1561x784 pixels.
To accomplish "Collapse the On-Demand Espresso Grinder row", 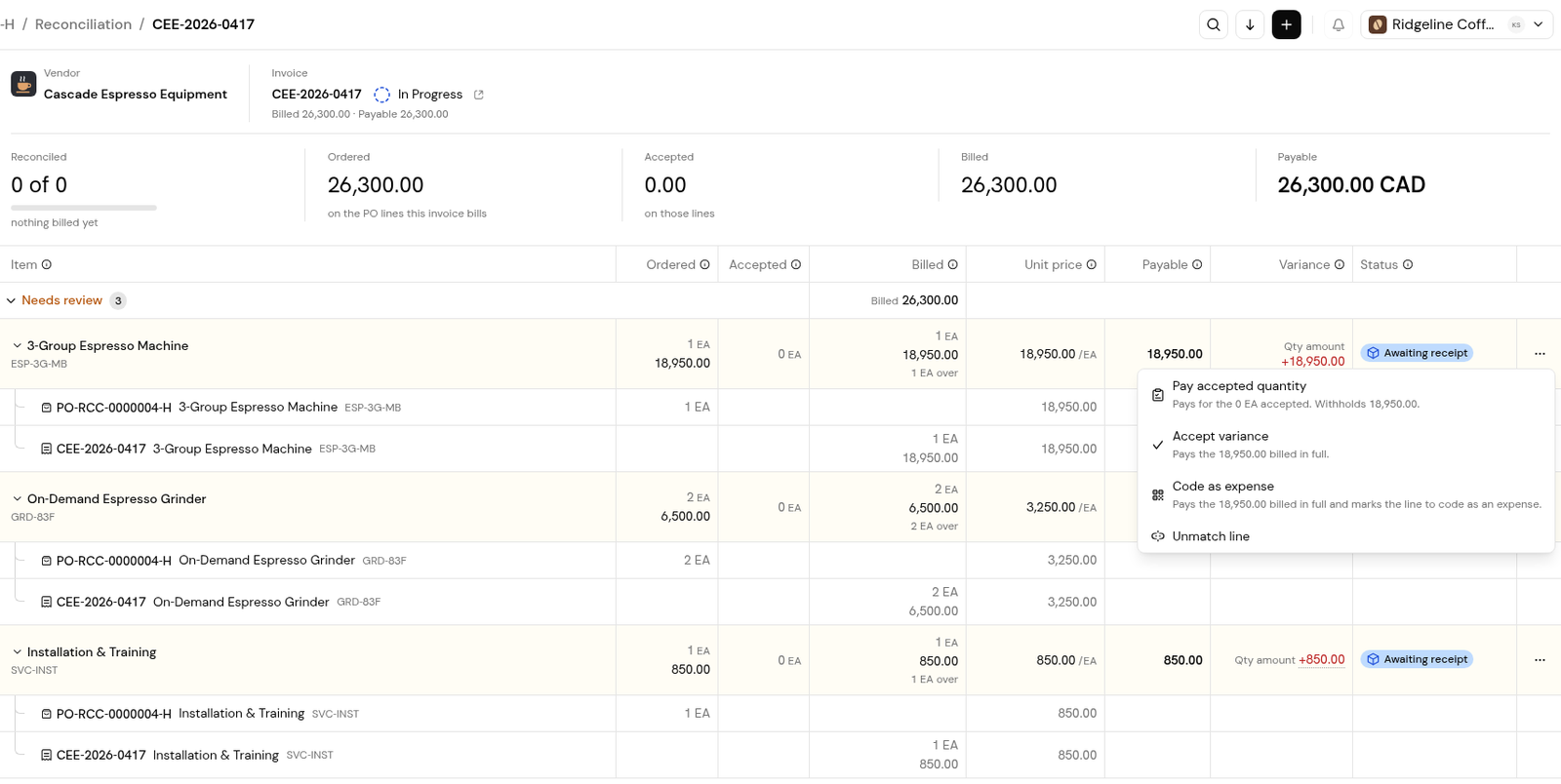I will pos(18,498).
